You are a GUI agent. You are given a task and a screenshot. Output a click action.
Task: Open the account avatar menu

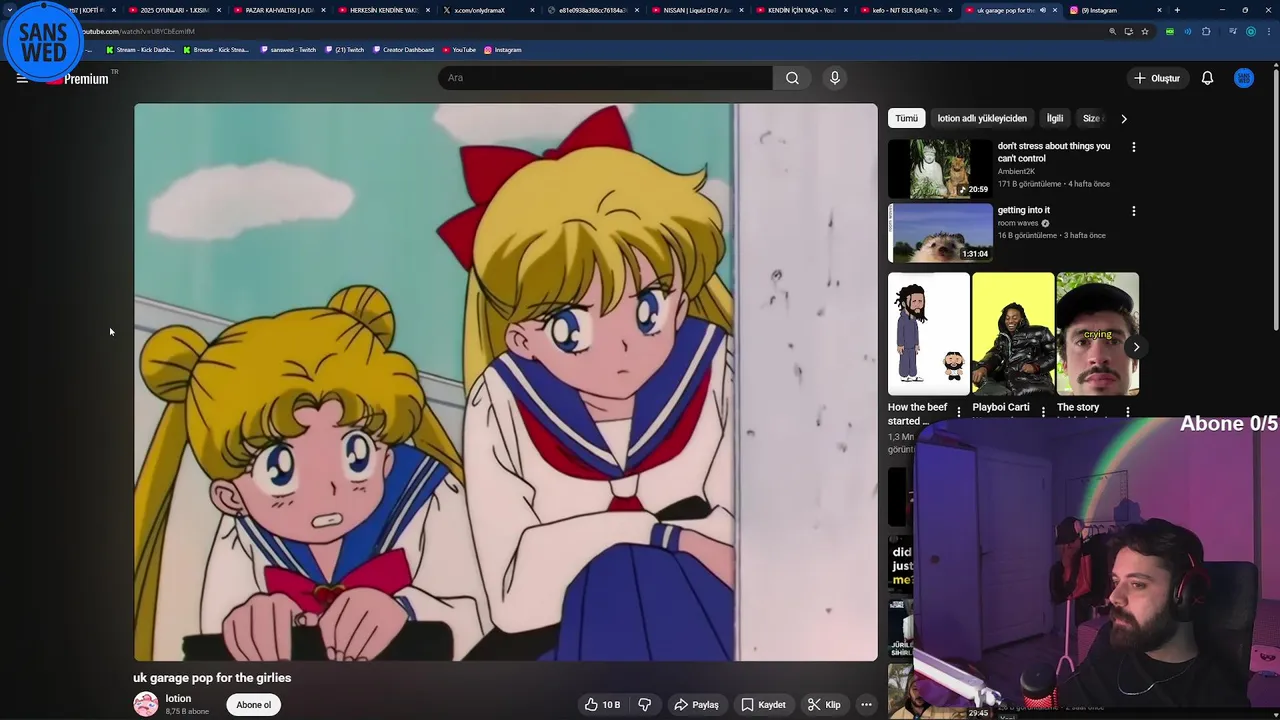[x=1244, y=78]
